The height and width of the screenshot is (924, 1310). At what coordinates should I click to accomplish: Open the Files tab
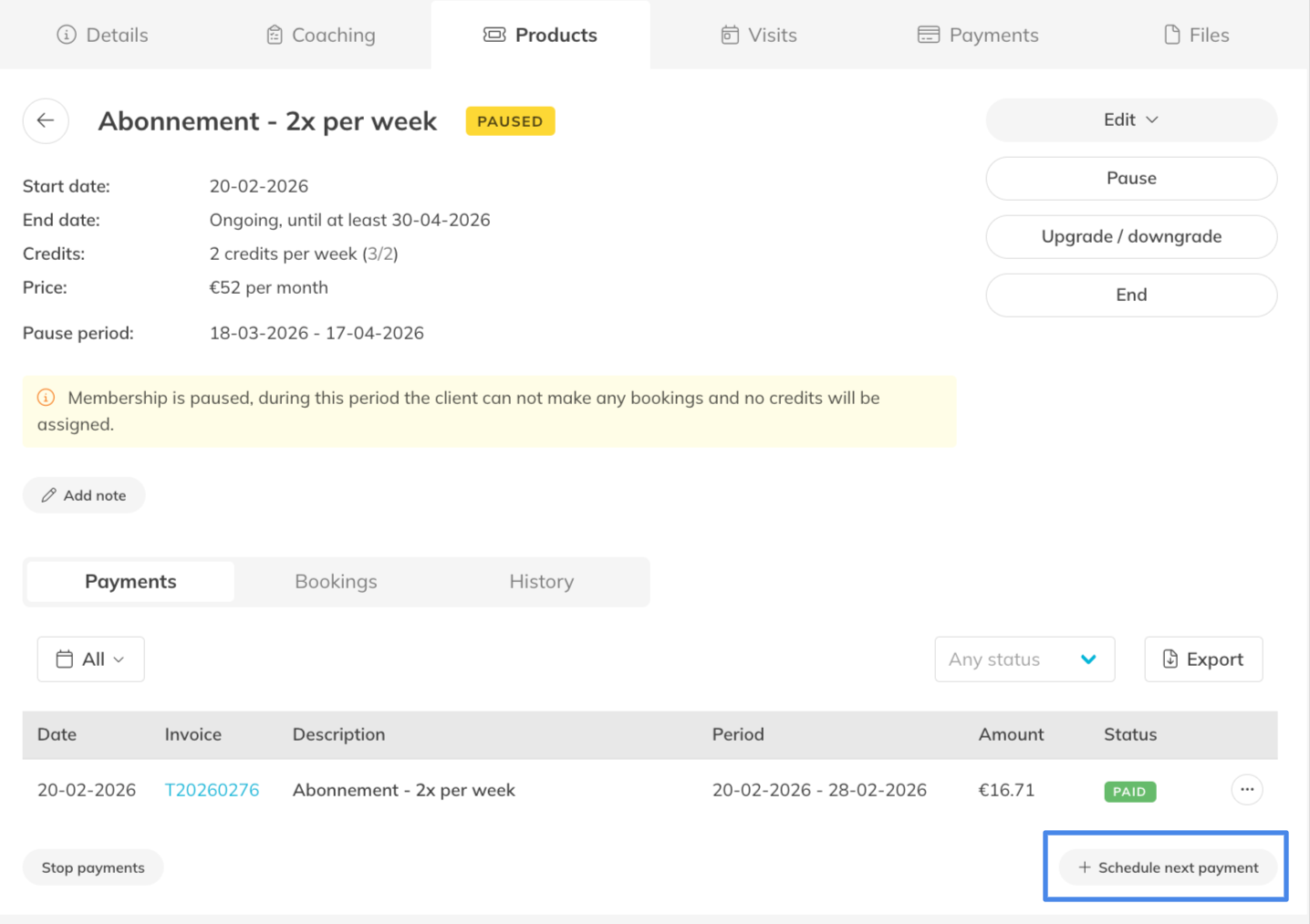coord(1196,35)
